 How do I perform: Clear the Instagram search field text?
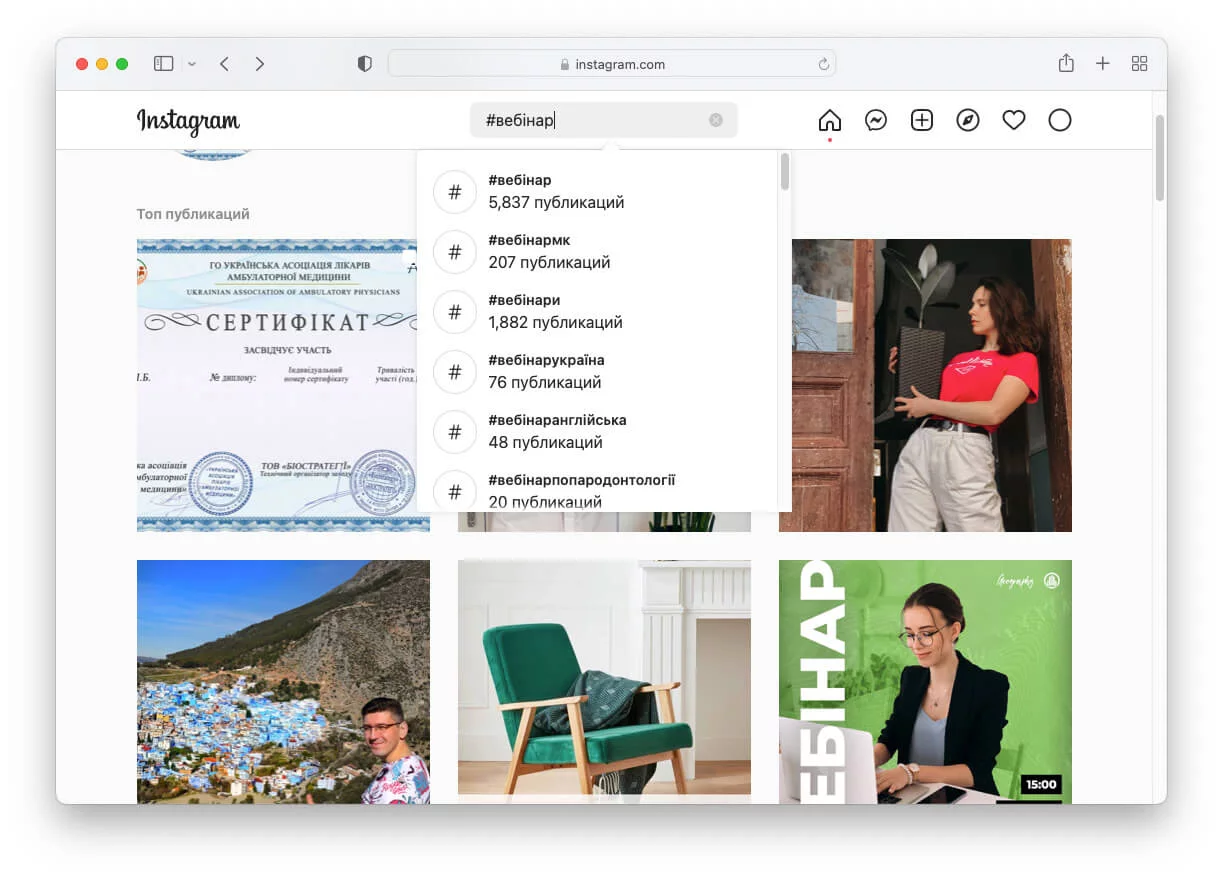pos(716,120)
